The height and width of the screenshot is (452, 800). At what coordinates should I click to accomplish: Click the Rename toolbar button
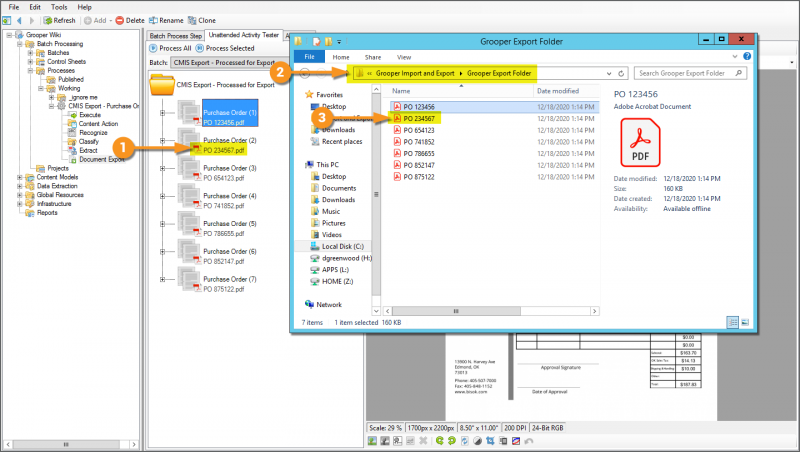pos(166,20)
